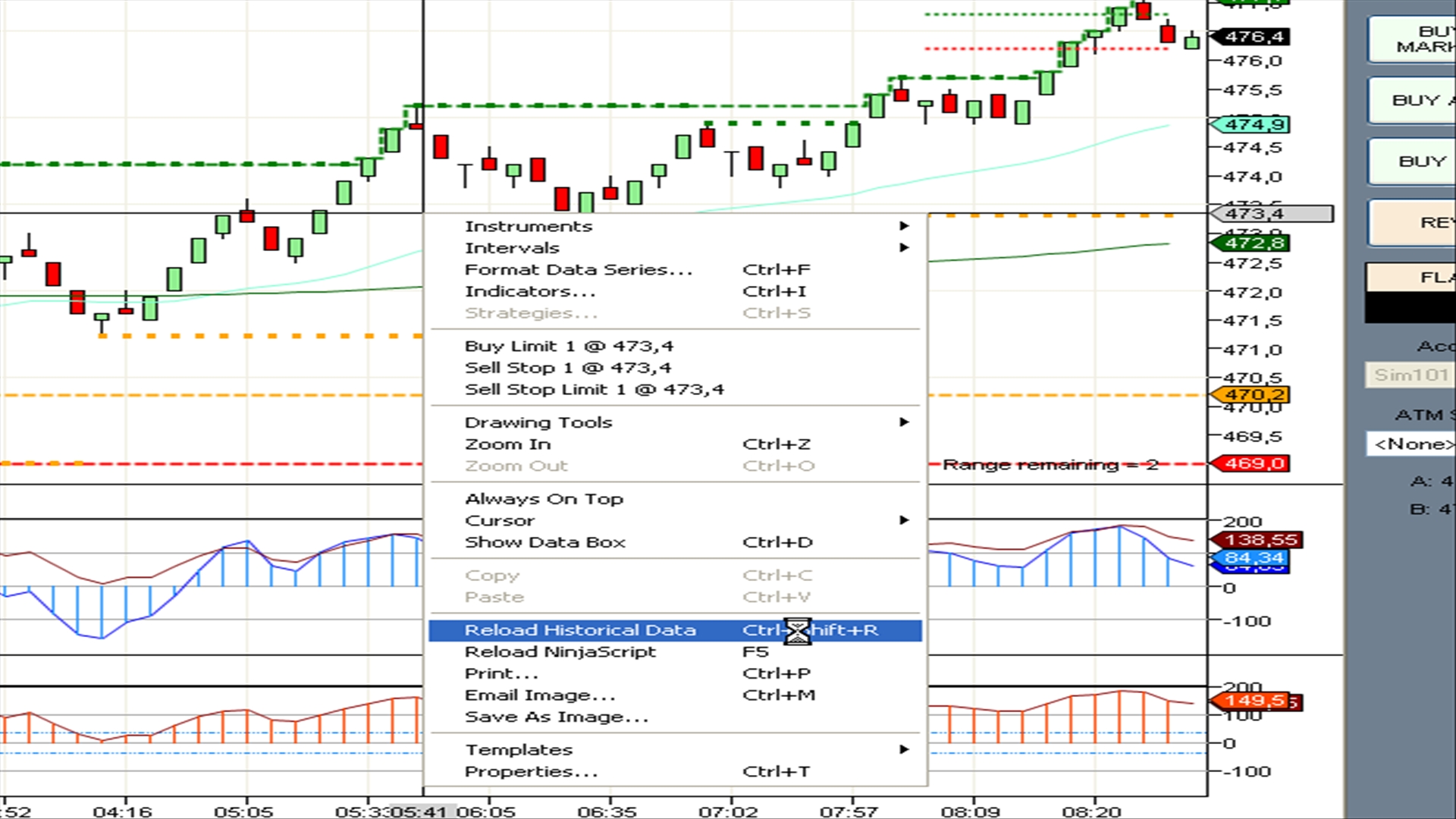Toggle Show Data Box option
This screenshot has height=819, width=1456.
pos(544,542)
